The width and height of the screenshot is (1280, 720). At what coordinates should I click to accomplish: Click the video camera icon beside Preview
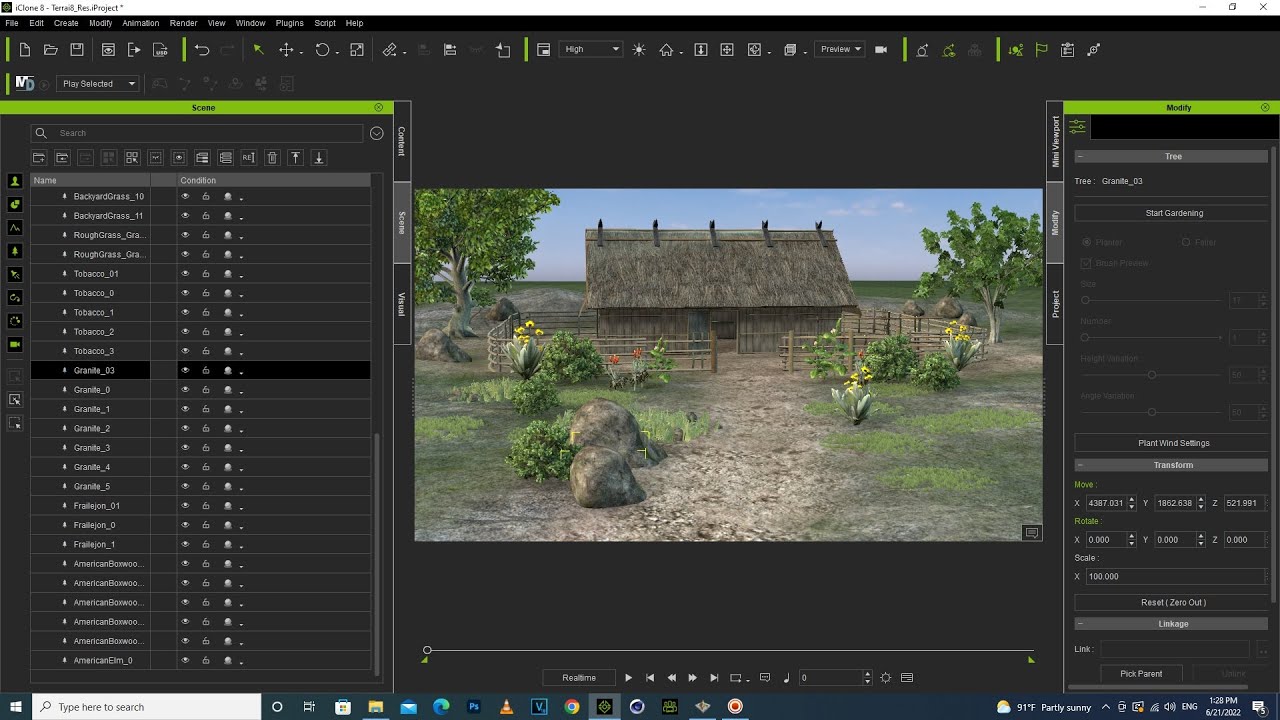(881, 50)
